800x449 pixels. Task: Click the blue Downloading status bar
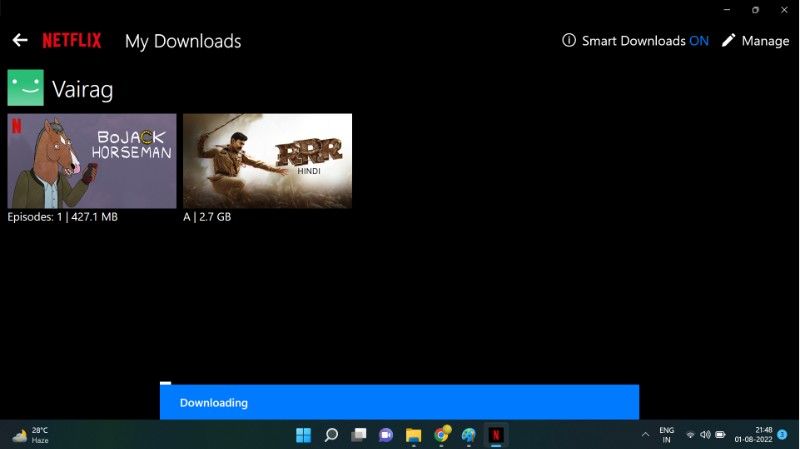pos(399,402)
